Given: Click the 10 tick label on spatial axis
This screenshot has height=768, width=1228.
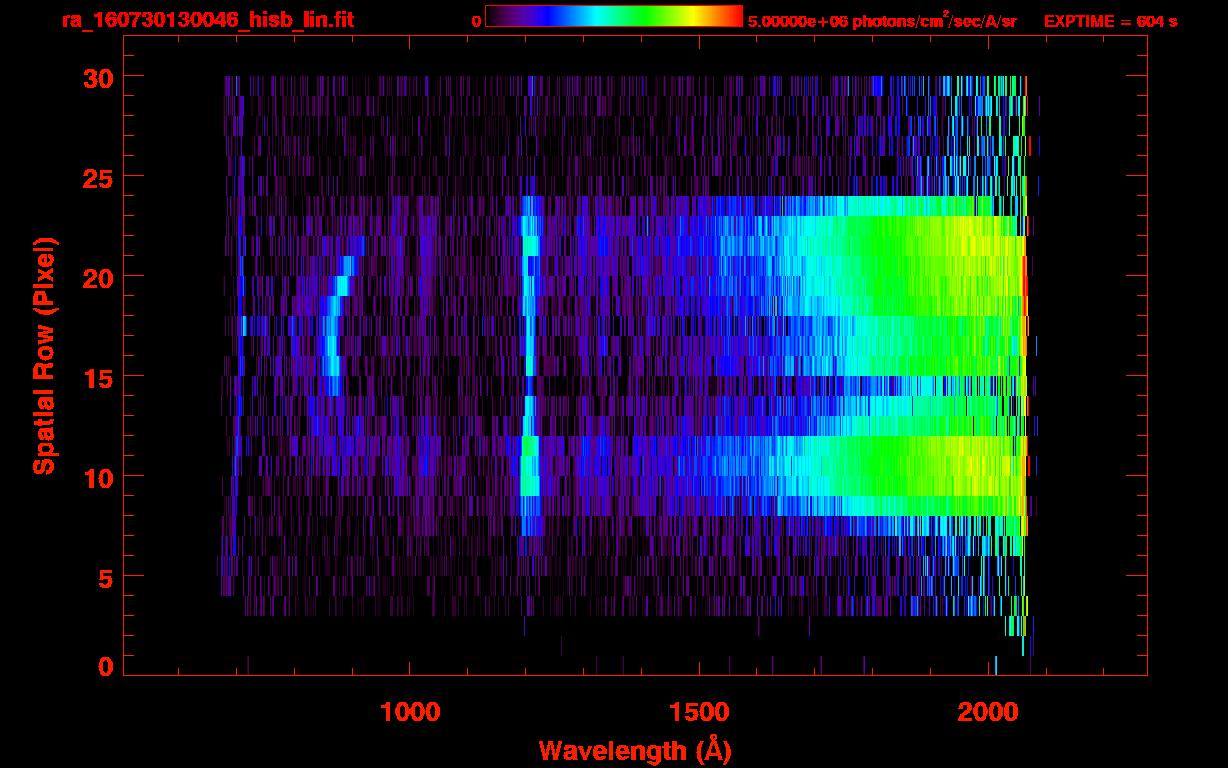Looking at the screenshot, I should 96,477.
